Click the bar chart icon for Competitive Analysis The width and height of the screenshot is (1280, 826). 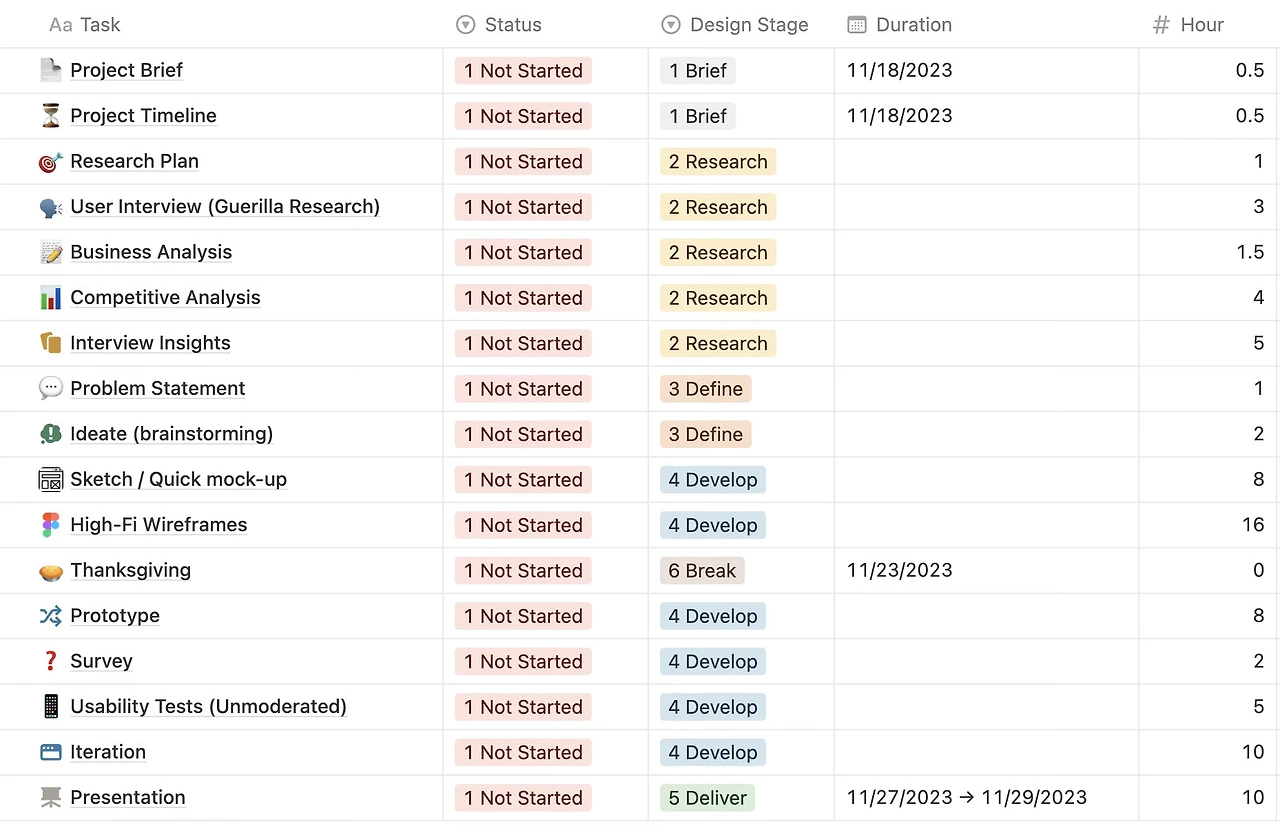pos(50,298)
